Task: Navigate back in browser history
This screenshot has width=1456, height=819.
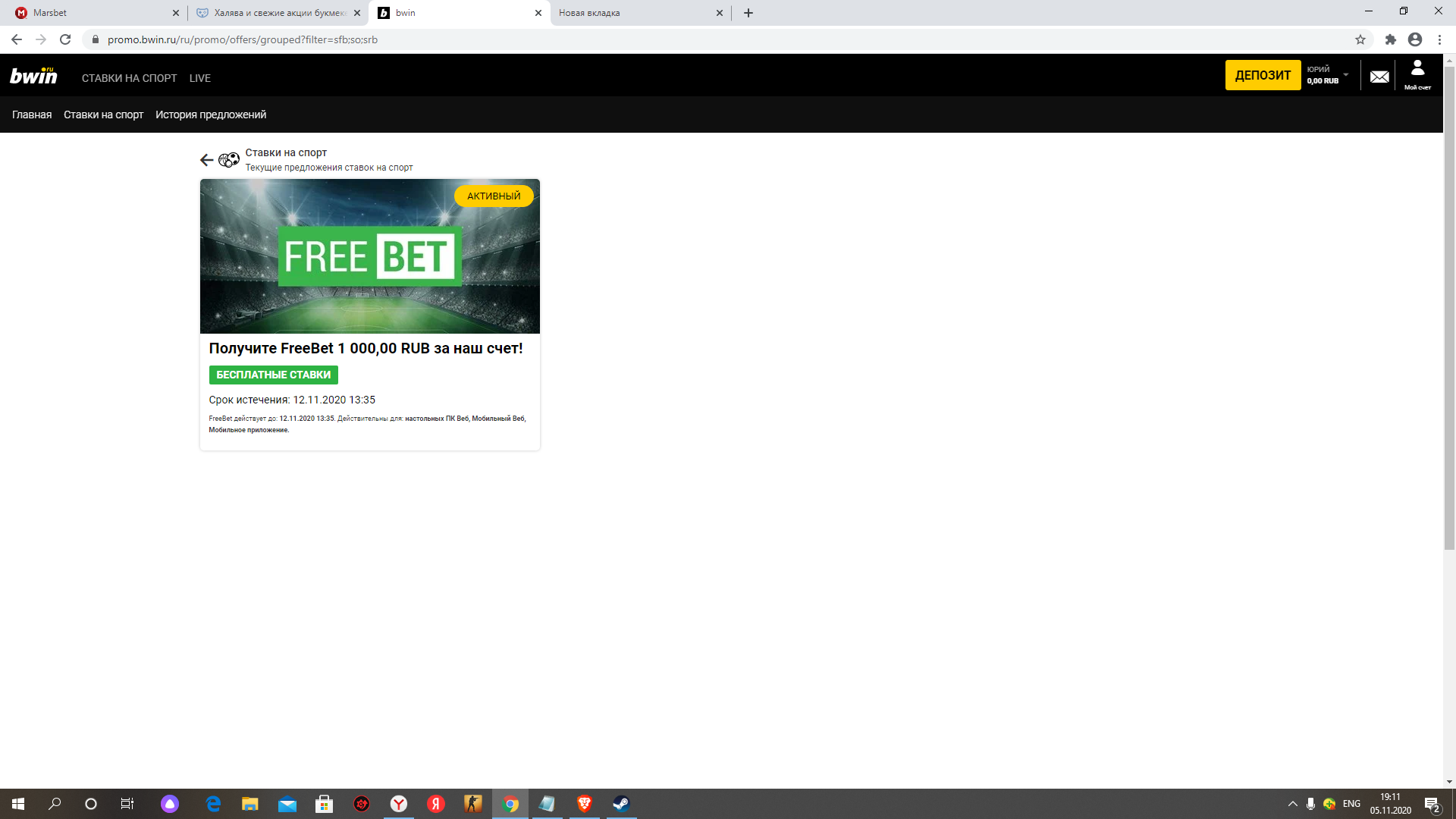Action: pos(17,39)
